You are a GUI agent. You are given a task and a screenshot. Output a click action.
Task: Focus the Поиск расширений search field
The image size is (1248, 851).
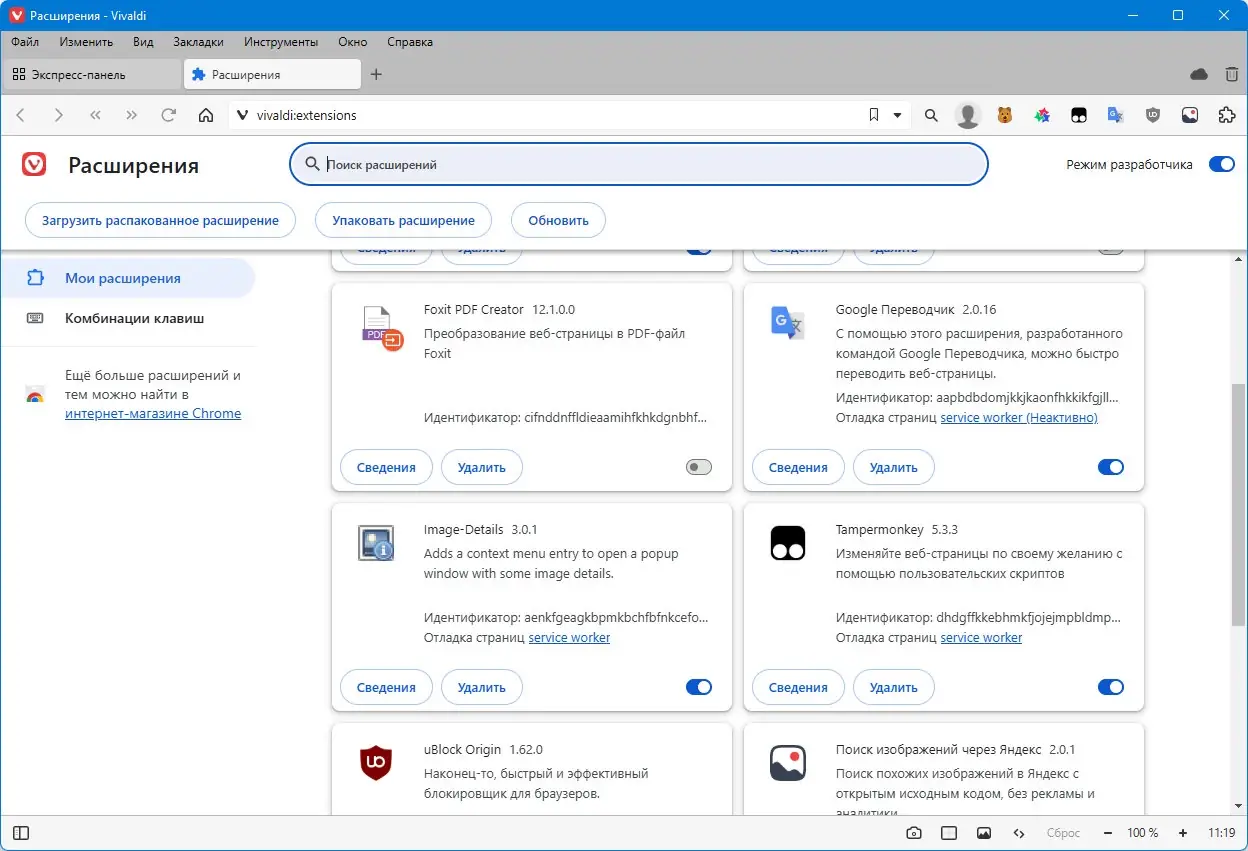[x=638, y=164]
